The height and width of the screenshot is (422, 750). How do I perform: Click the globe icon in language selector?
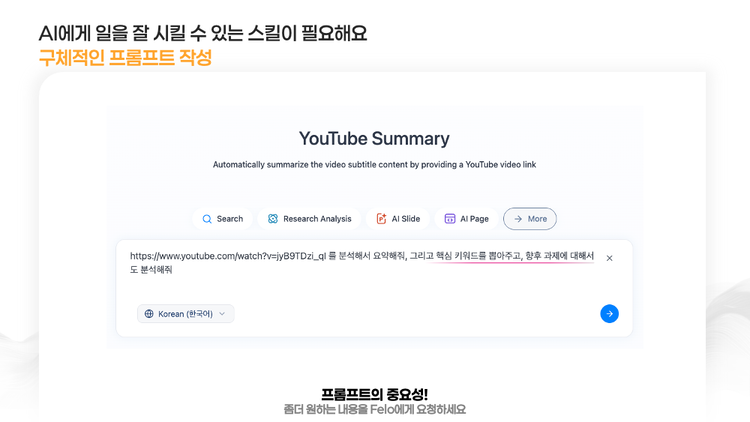(149, 314)
